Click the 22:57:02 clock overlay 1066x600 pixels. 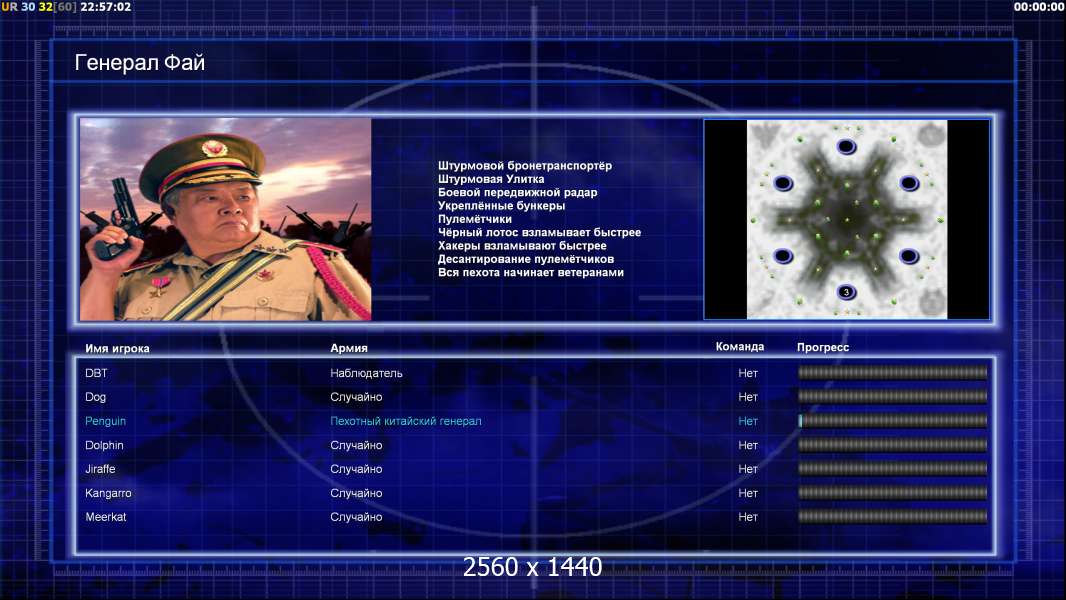[105, 7]
